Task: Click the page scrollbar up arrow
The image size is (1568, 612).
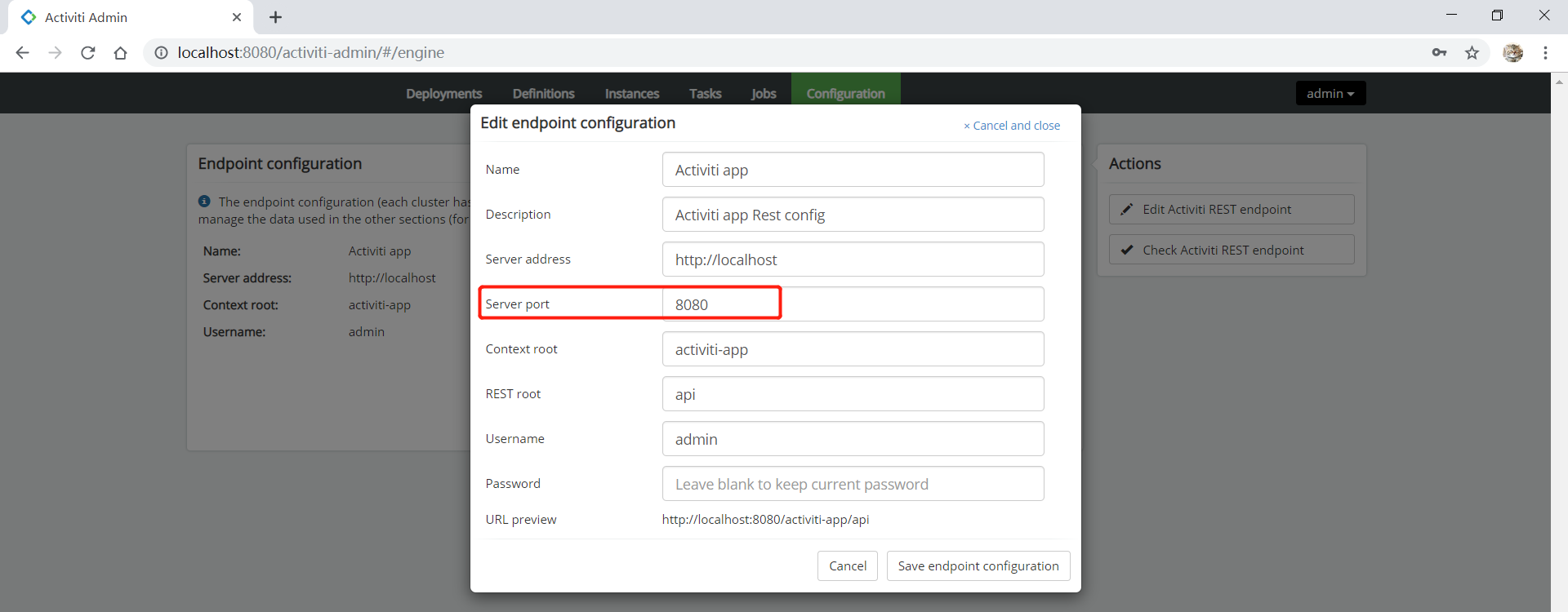Action: [1559, 81]
